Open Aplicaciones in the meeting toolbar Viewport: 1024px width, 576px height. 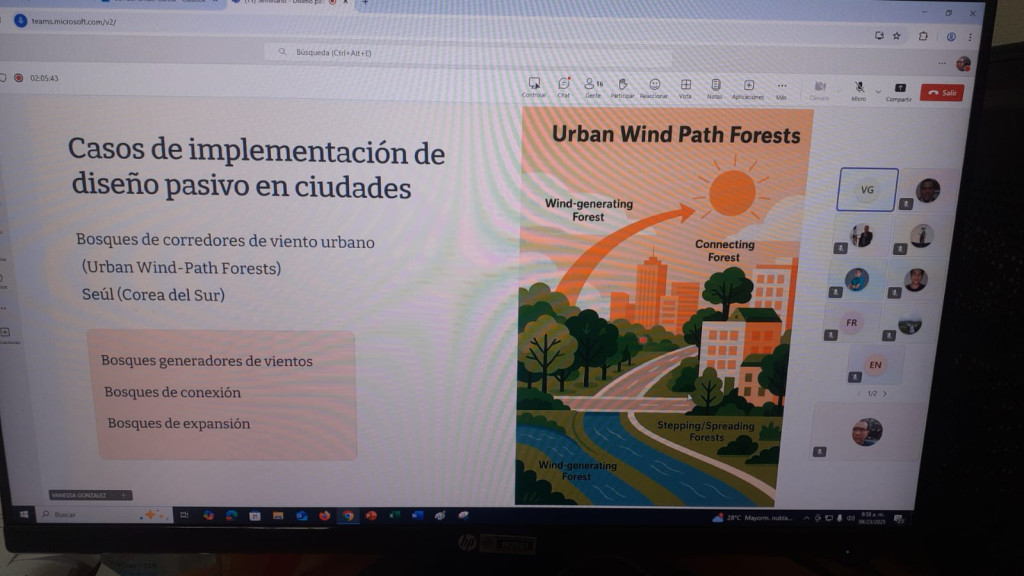(748, 88)
